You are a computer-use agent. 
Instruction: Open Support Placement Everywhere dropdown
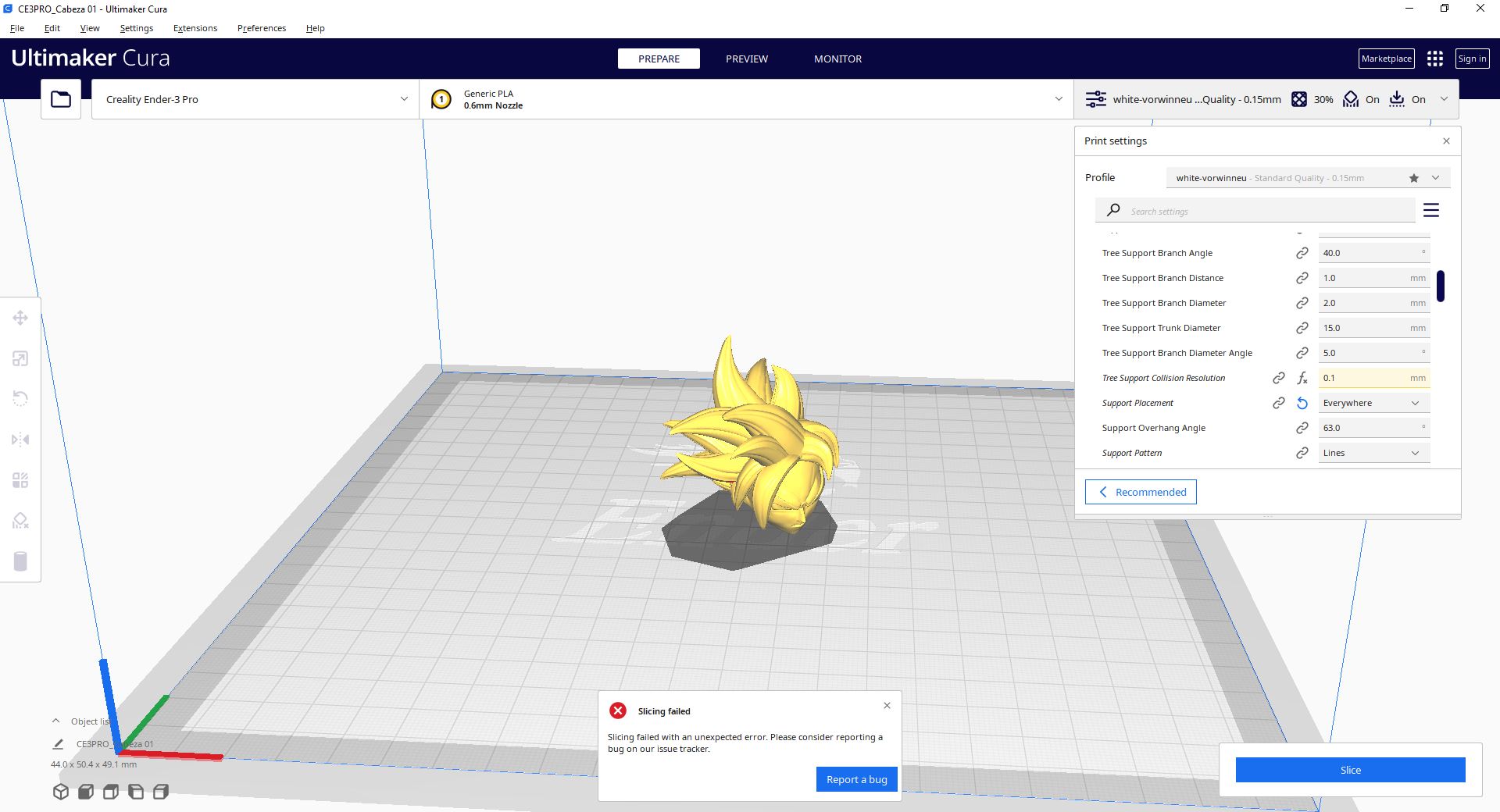click(1373, 403)
